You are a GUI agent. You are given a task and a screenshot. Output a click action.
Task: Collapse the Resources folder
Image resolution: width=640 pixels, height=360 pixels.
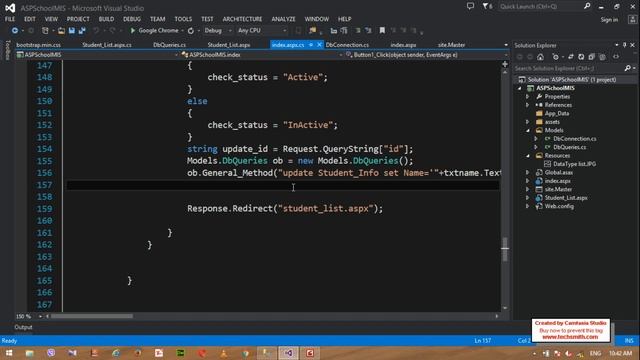527,156
